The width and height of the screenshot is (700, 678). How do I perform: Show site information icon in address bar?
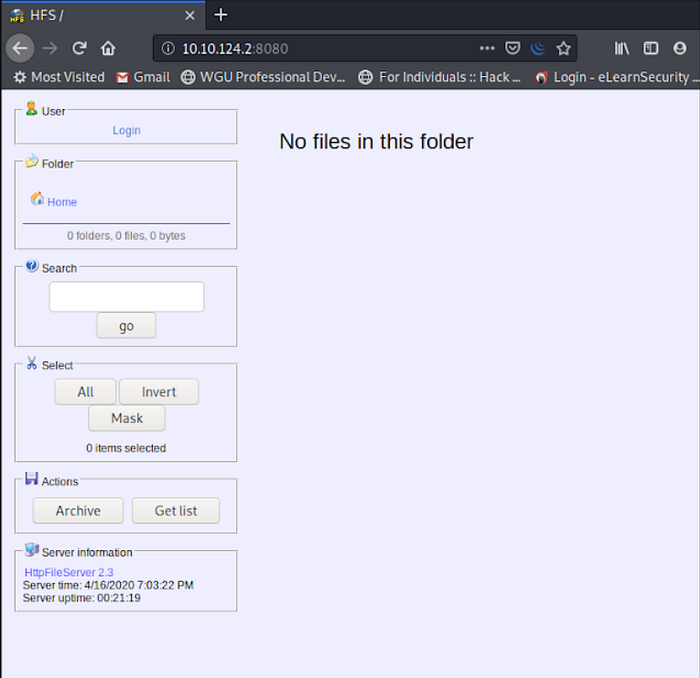point(168,48)
